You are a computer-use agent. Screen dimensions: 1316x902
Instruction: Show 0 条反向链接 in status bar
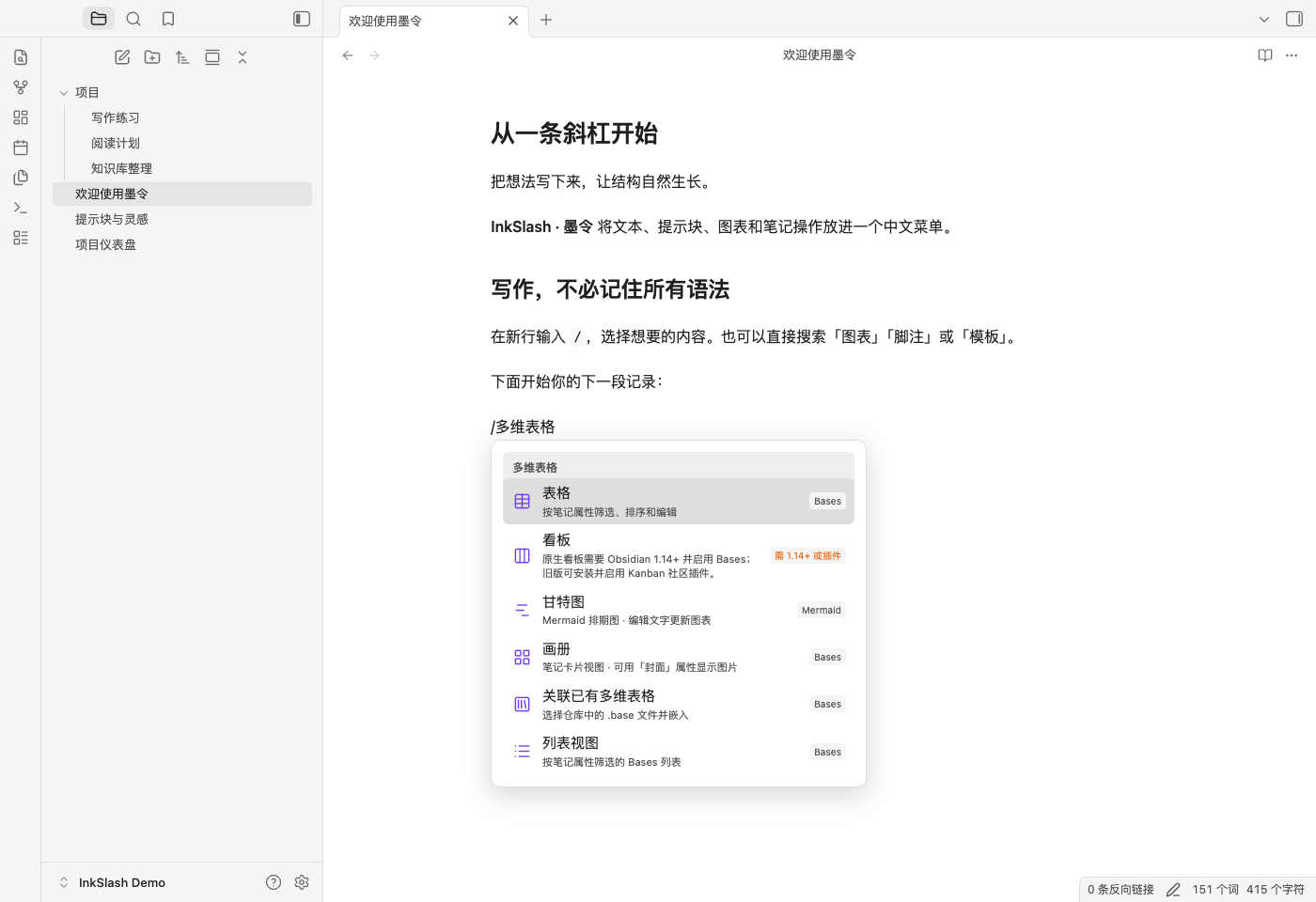click(x=1120, y=890)
